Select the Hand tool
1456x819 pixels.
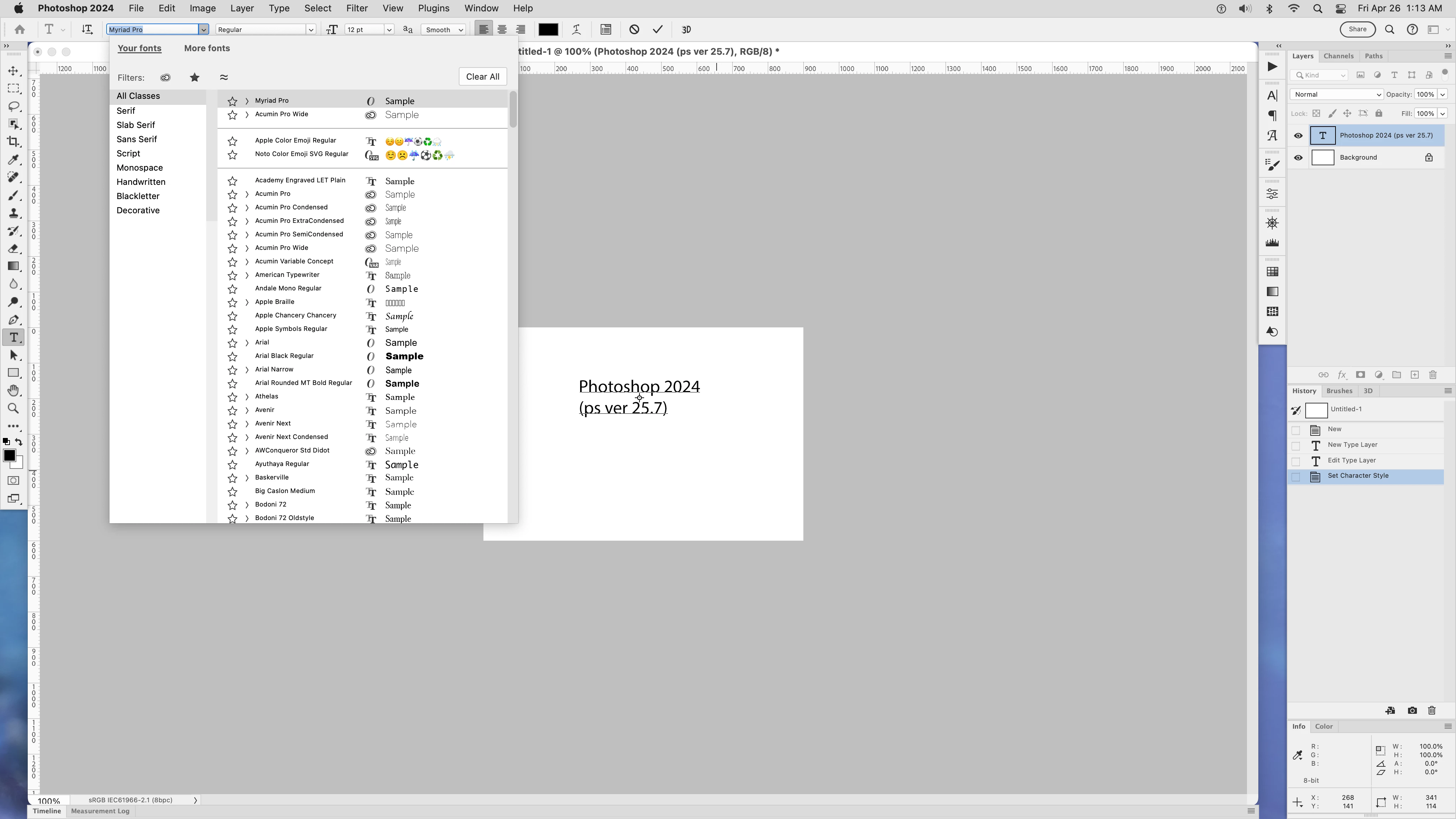click(x=14, y=391)
